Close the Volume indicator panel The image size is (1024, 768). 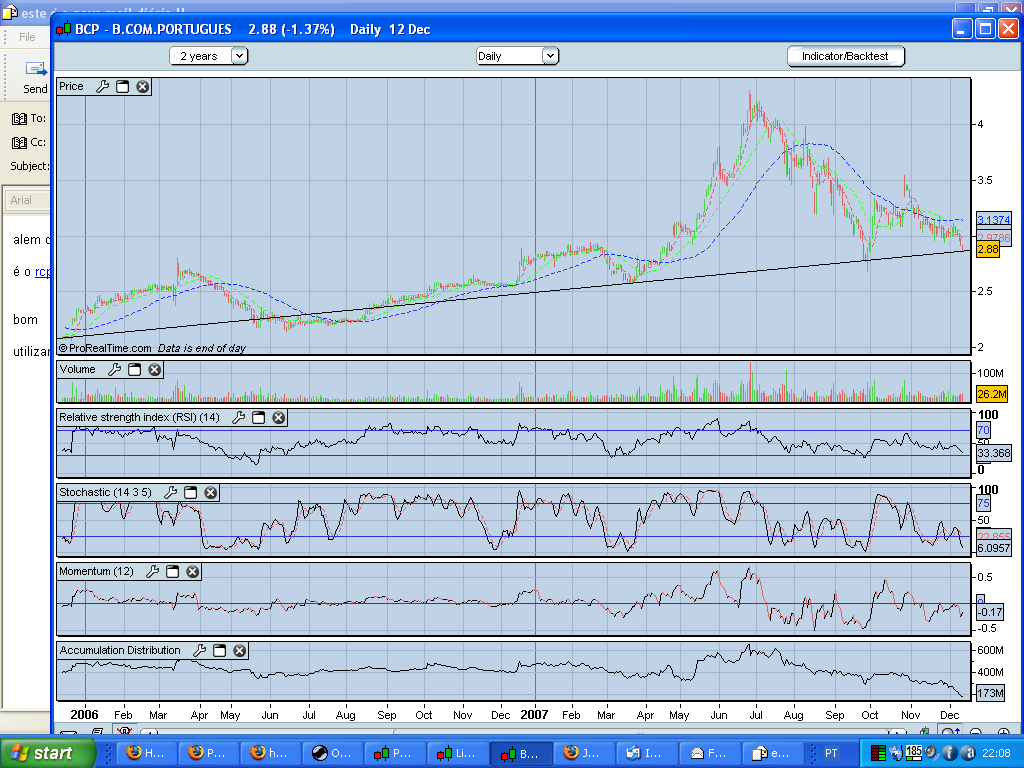154,370
